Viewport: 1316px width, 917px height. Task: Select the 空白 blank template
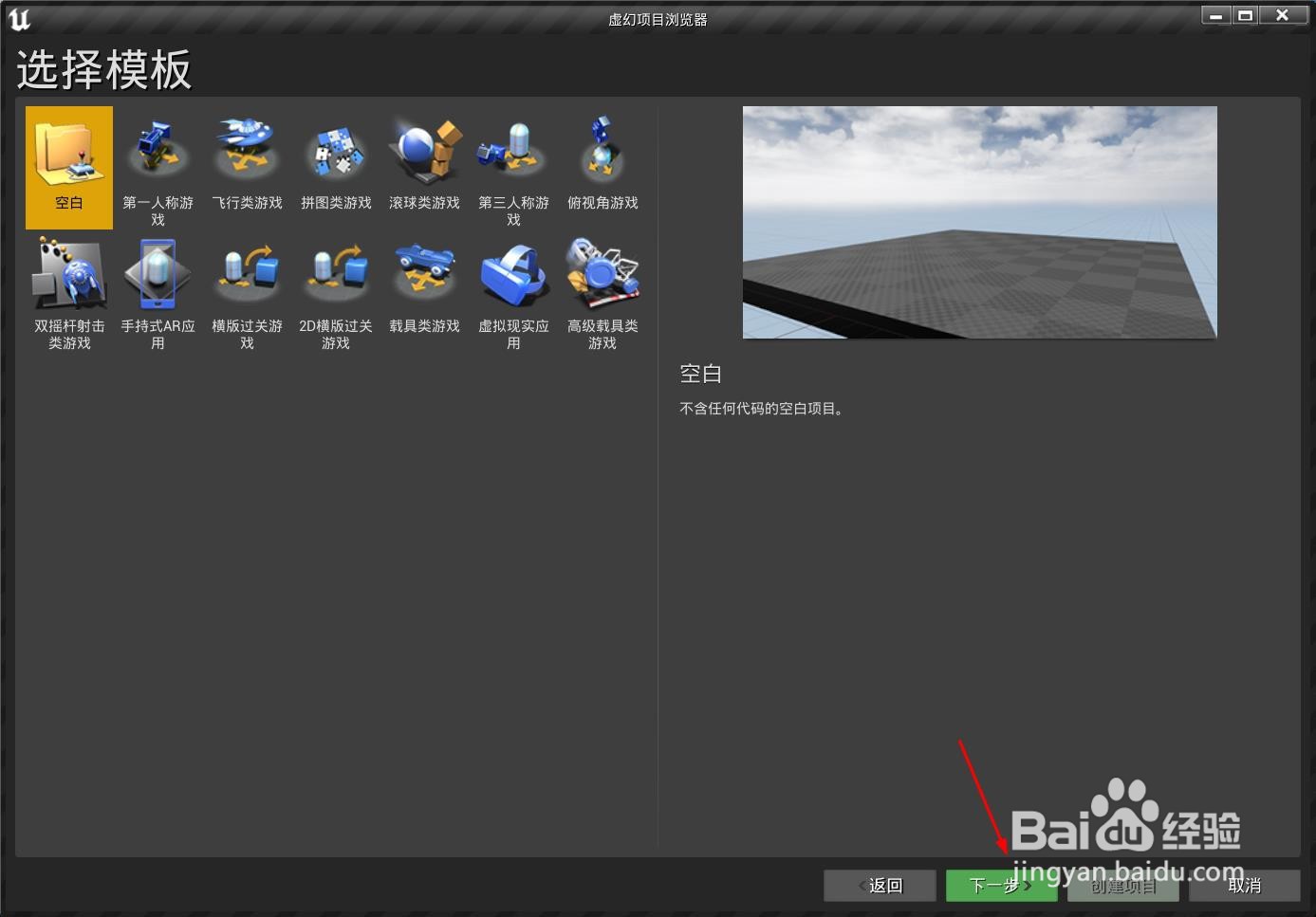(69, 167)
